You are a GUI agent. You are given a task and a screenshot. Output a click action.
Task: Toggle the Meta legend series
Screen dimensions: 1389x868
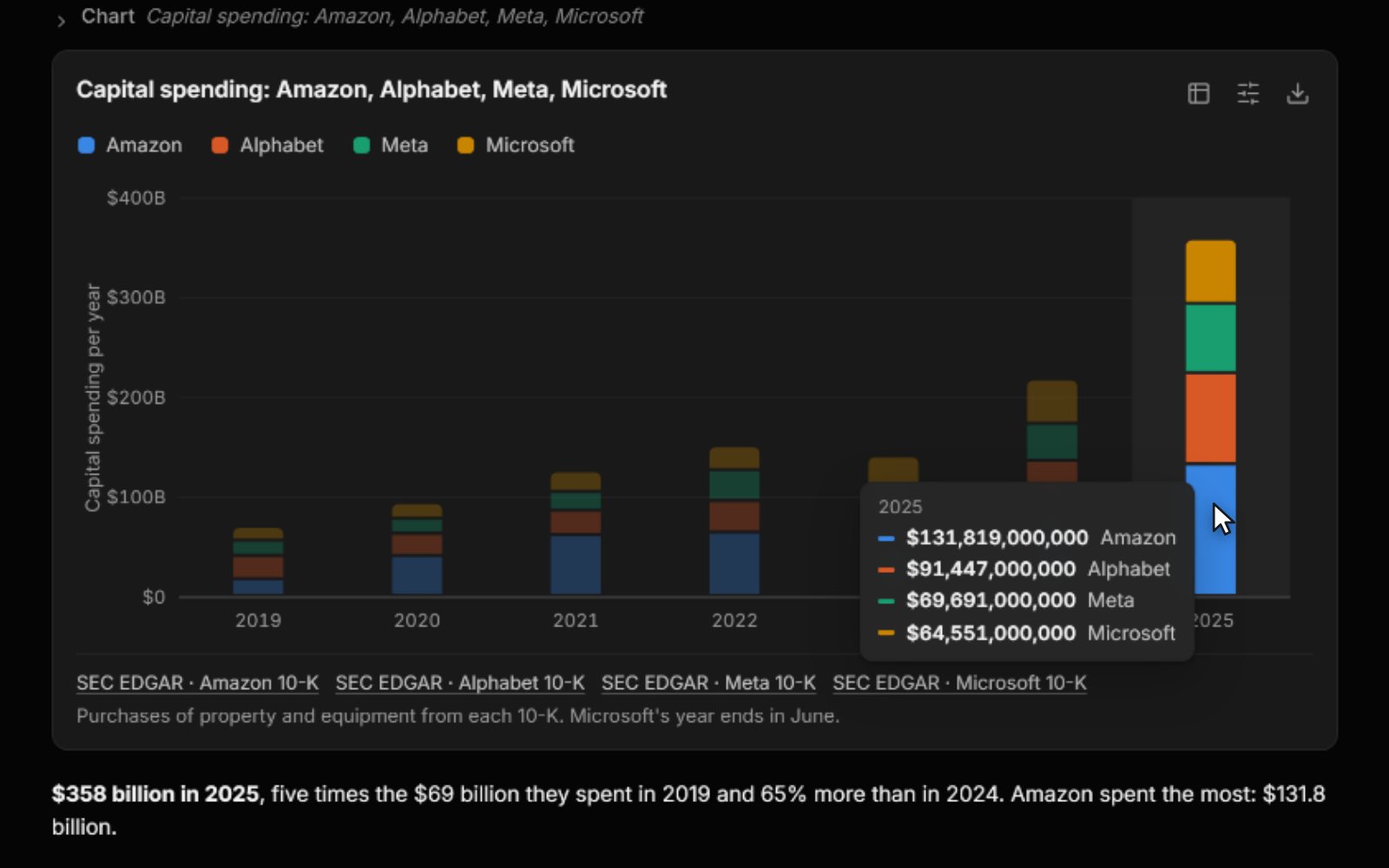click(x=391, y=145)
